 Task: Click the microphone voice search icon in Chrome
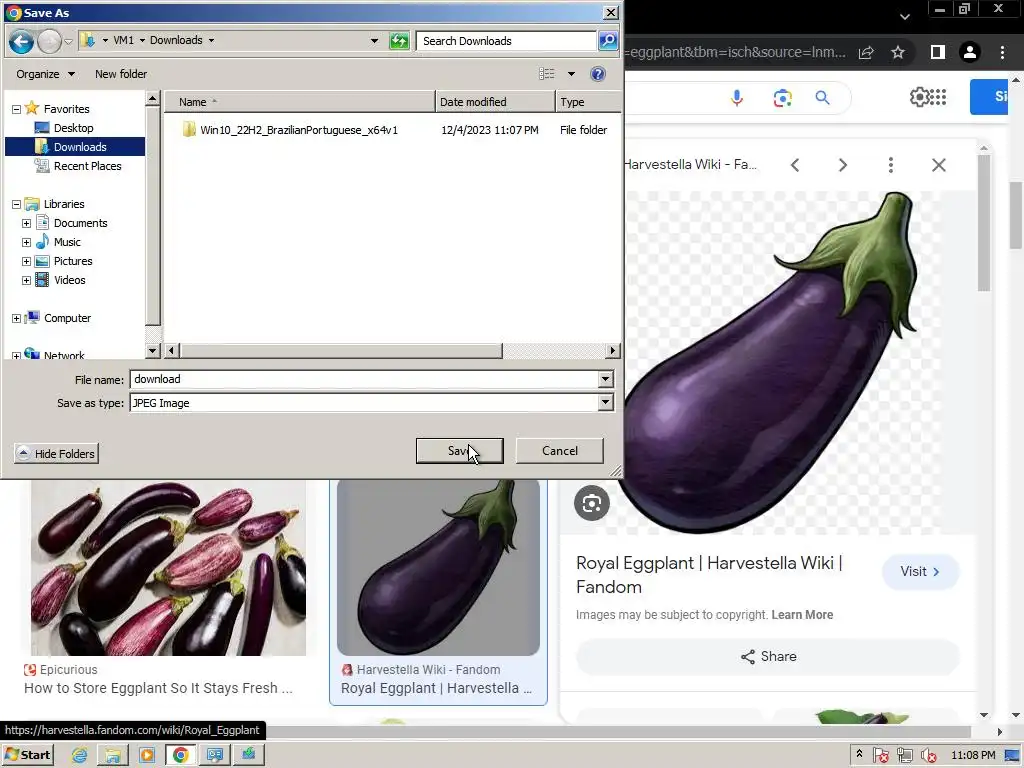click(x=737, y=98)
